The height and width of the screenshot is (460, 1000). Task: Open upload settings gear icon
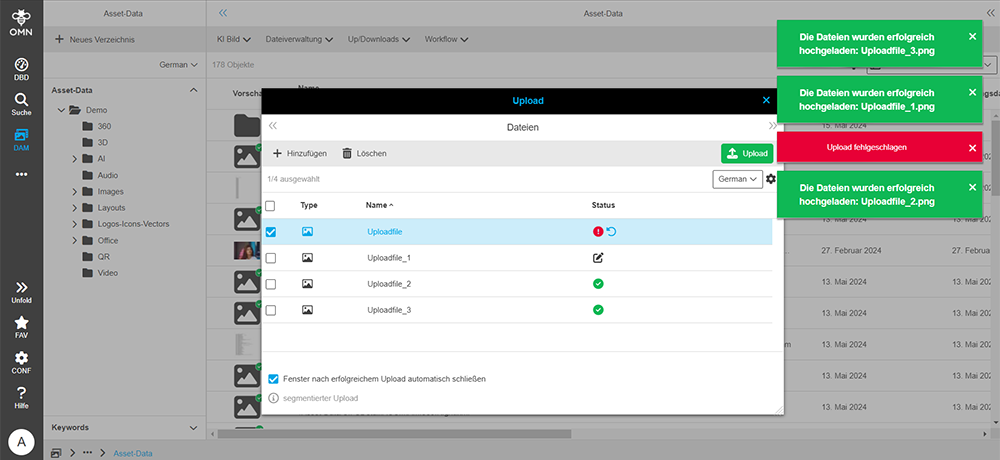pyautogui.click(x=771, y=179)
